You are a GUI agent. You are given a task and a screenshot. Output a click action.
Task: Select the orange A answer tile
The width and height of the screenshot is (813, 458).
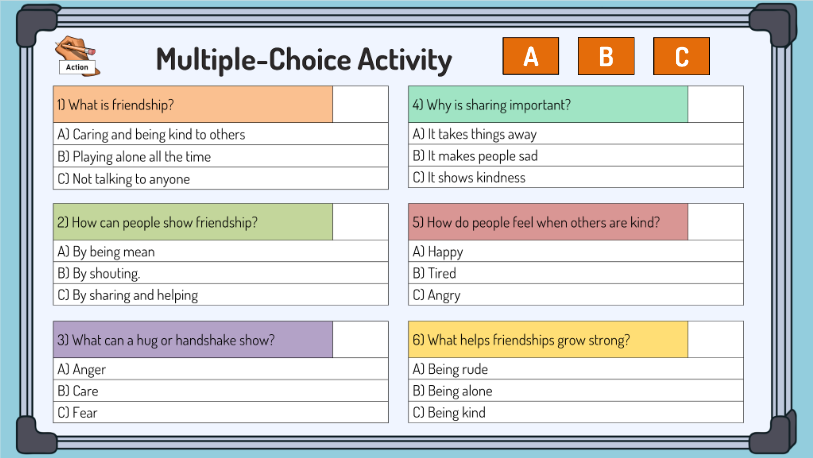(530, 56)
